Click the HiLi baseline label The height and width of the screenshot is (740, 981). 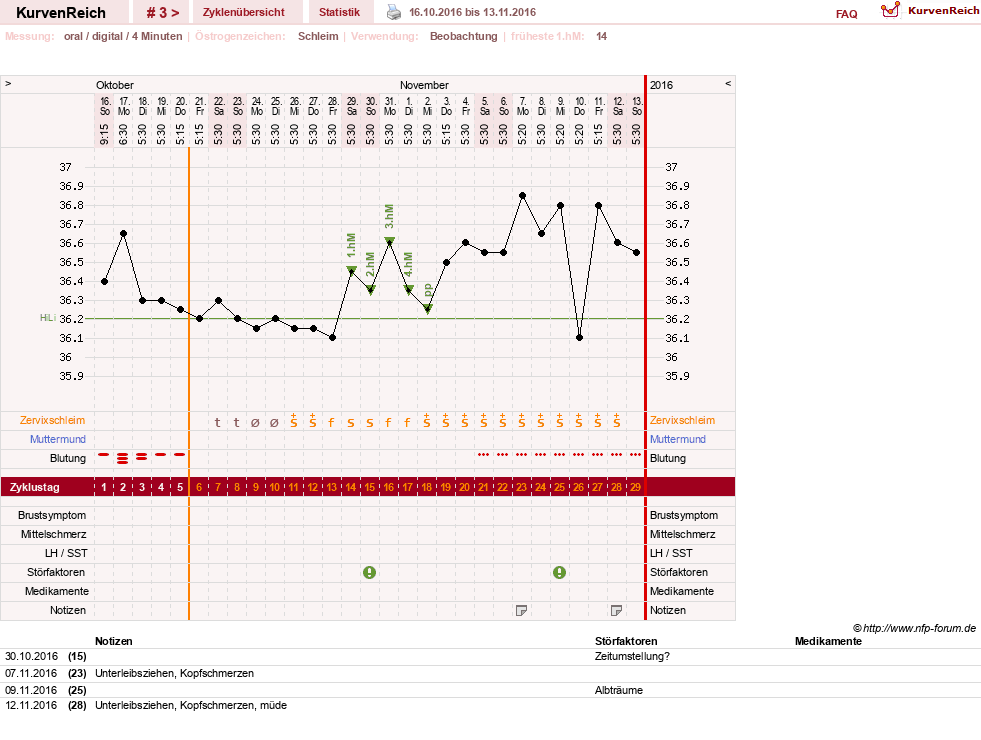pyautogui.click(x=48, y=318)
